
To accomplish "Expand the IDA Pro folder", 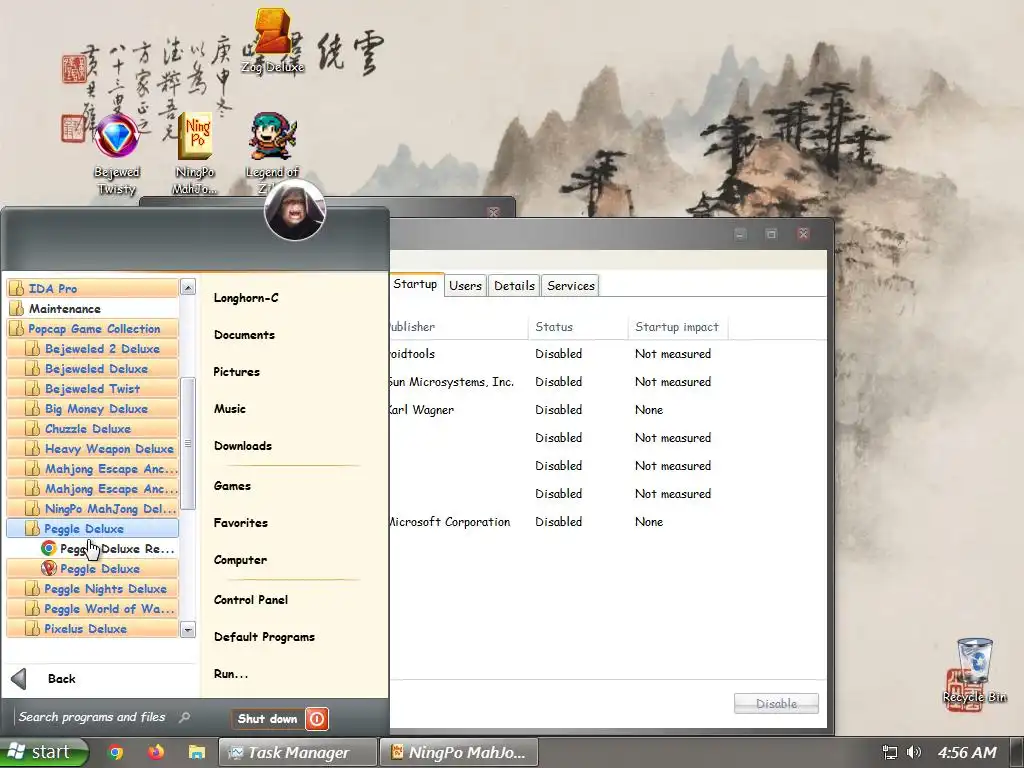I will click(92, 288).
